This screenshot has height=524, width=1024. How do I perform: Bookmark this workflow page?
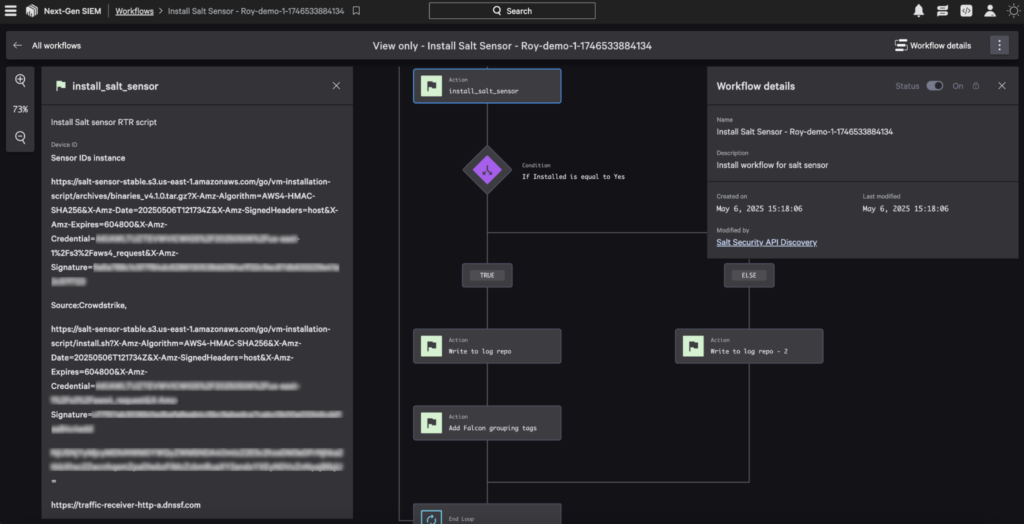(x=357, y=11)
